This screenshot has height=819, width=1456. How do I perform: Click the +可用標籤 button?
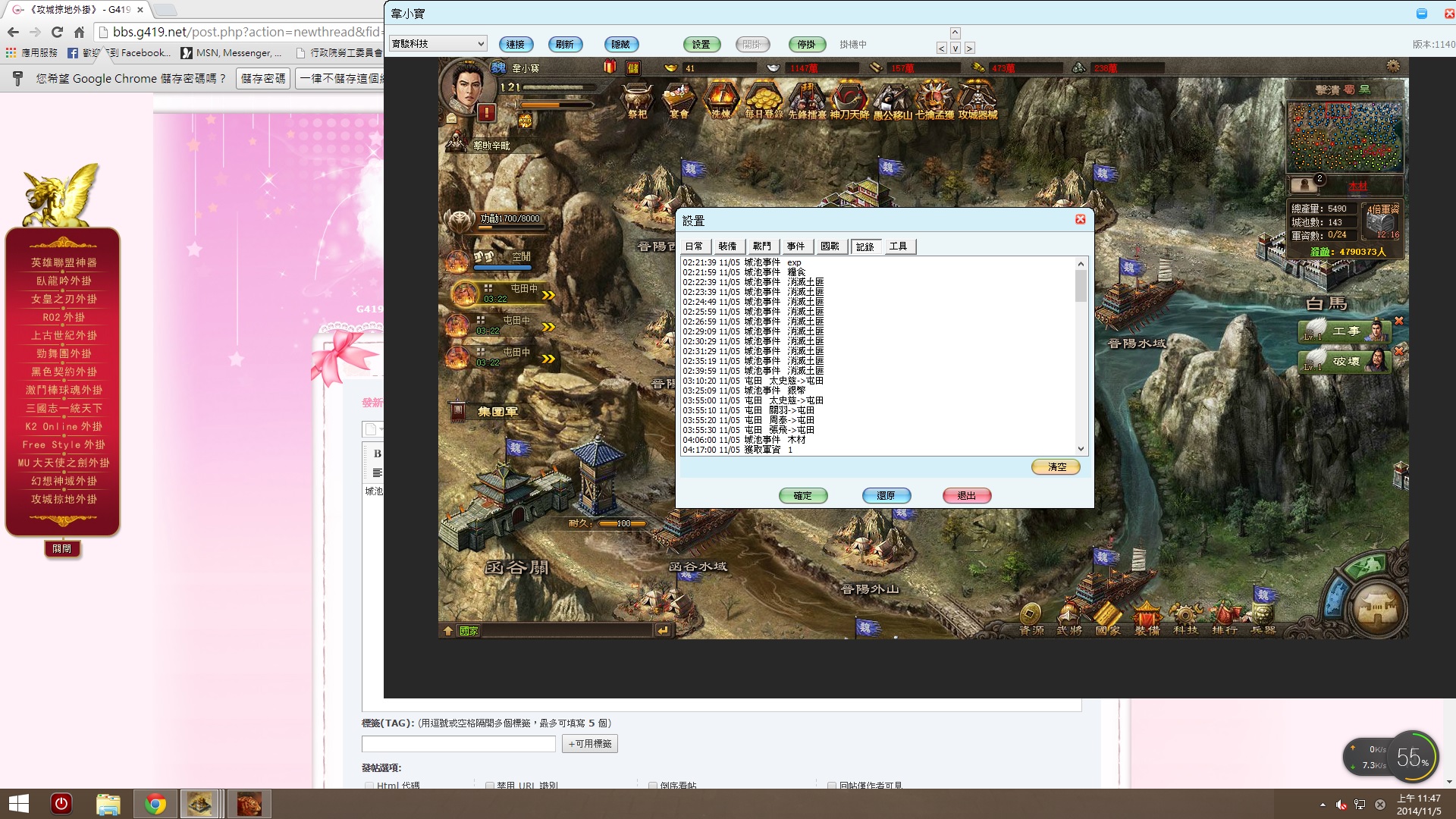(590, 744)
